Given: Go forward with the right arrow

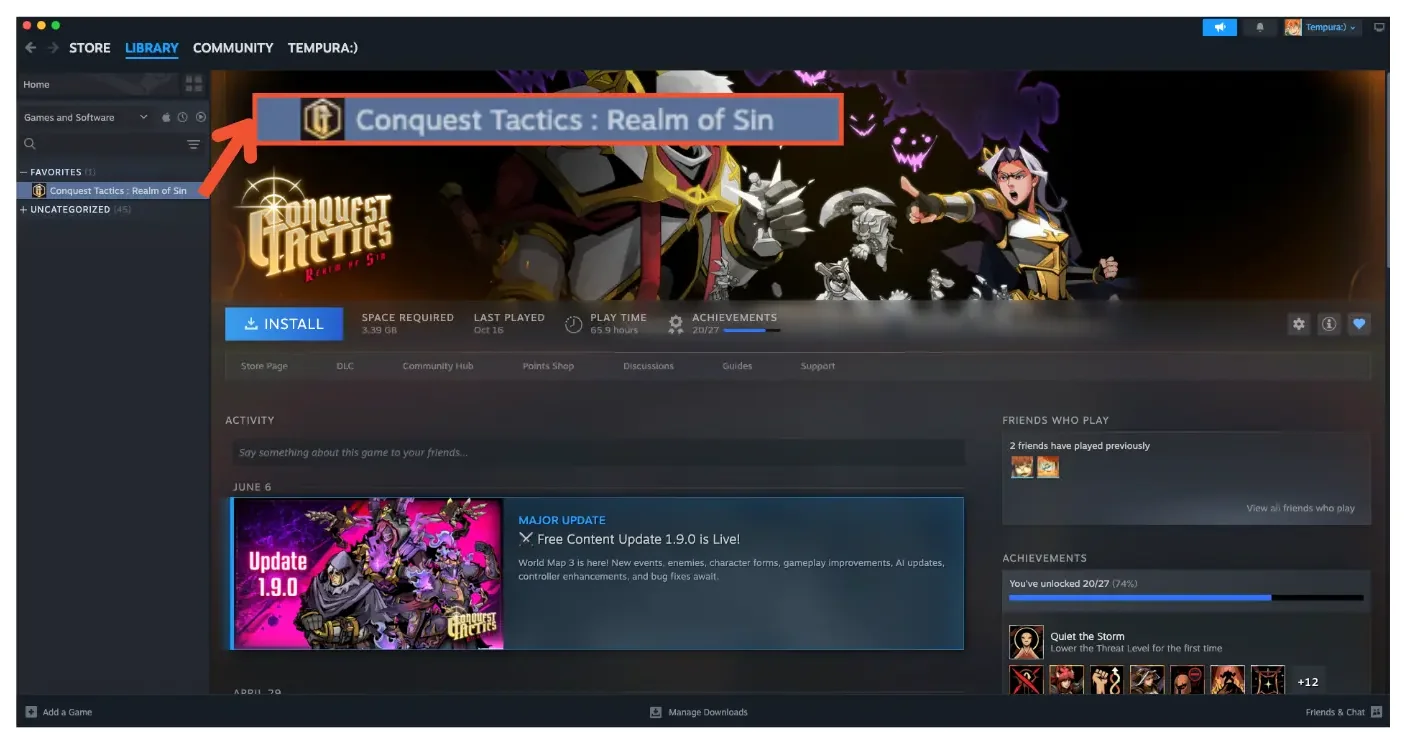Looking at the screenshot, I should (x=53, y=48).
